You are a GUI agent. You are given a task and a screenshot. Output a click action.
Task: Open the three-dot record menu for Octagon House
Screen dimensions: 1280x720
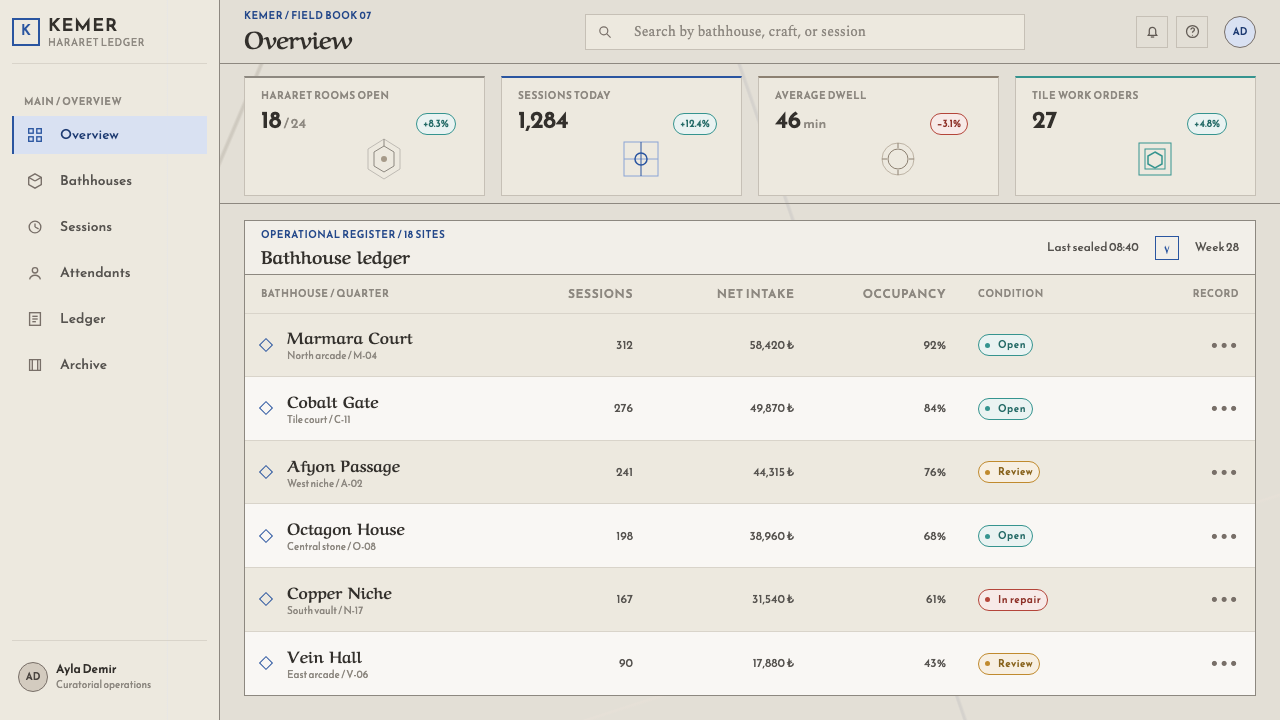[1224, 536]
